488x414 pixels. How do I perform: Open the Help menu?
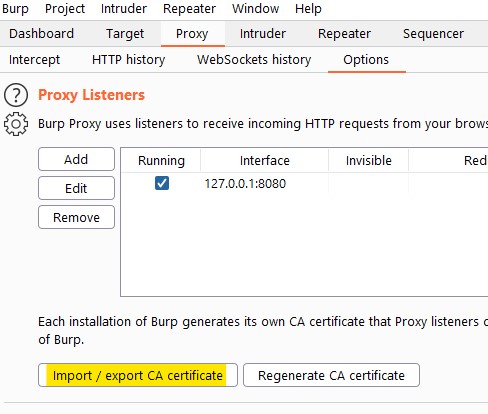tap(308, 9)
